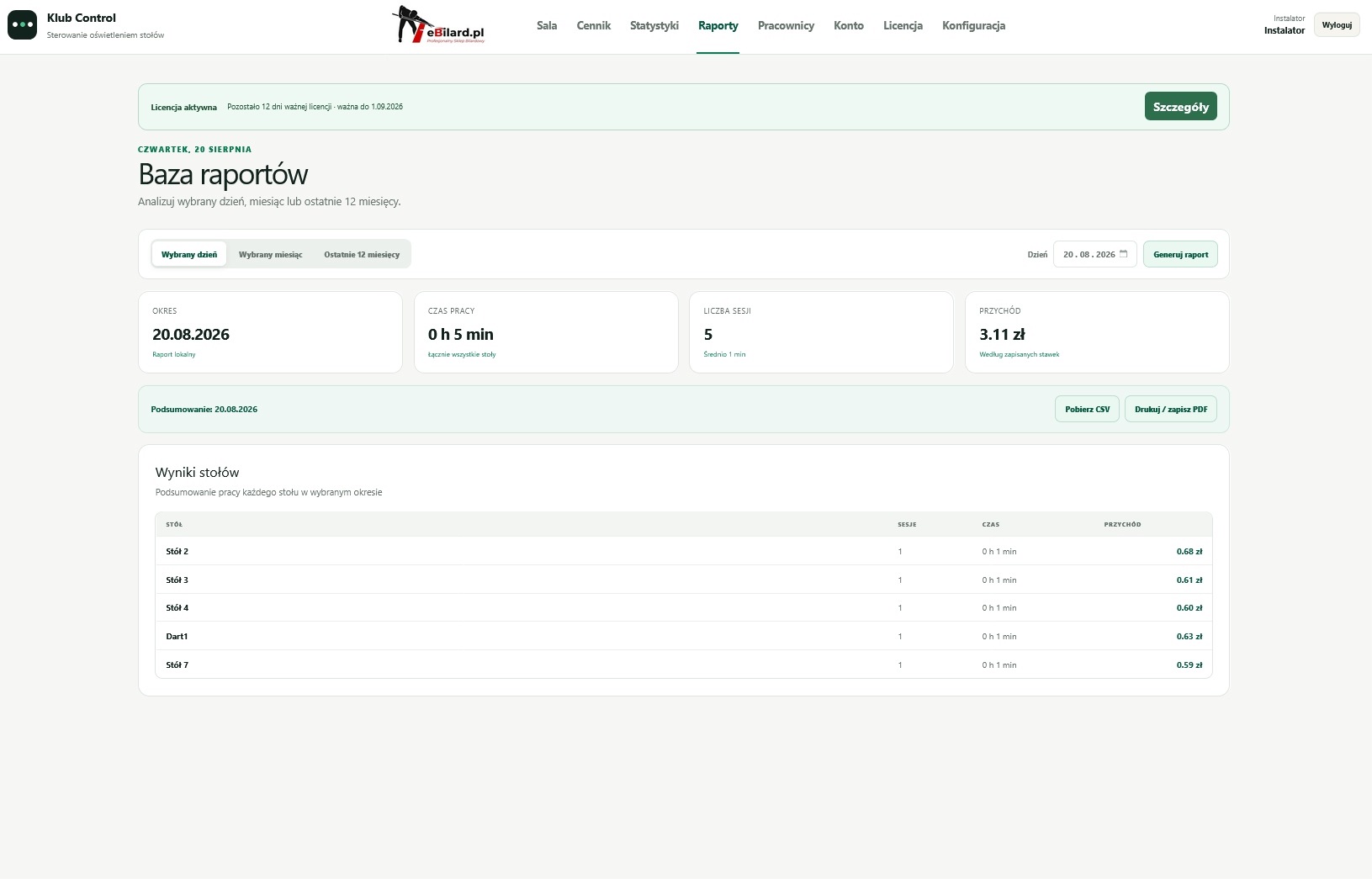This screenshot has height=879, width=1372.
Task: Open calendar picker icon in date field
Action: [x=1123, y=254]
